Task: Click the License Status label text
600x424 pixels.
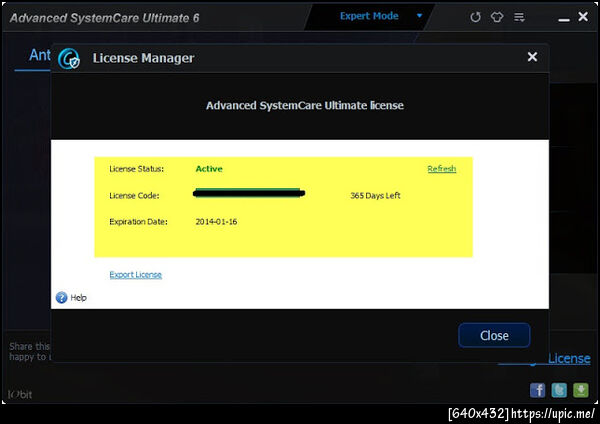Action: (136, 169)
